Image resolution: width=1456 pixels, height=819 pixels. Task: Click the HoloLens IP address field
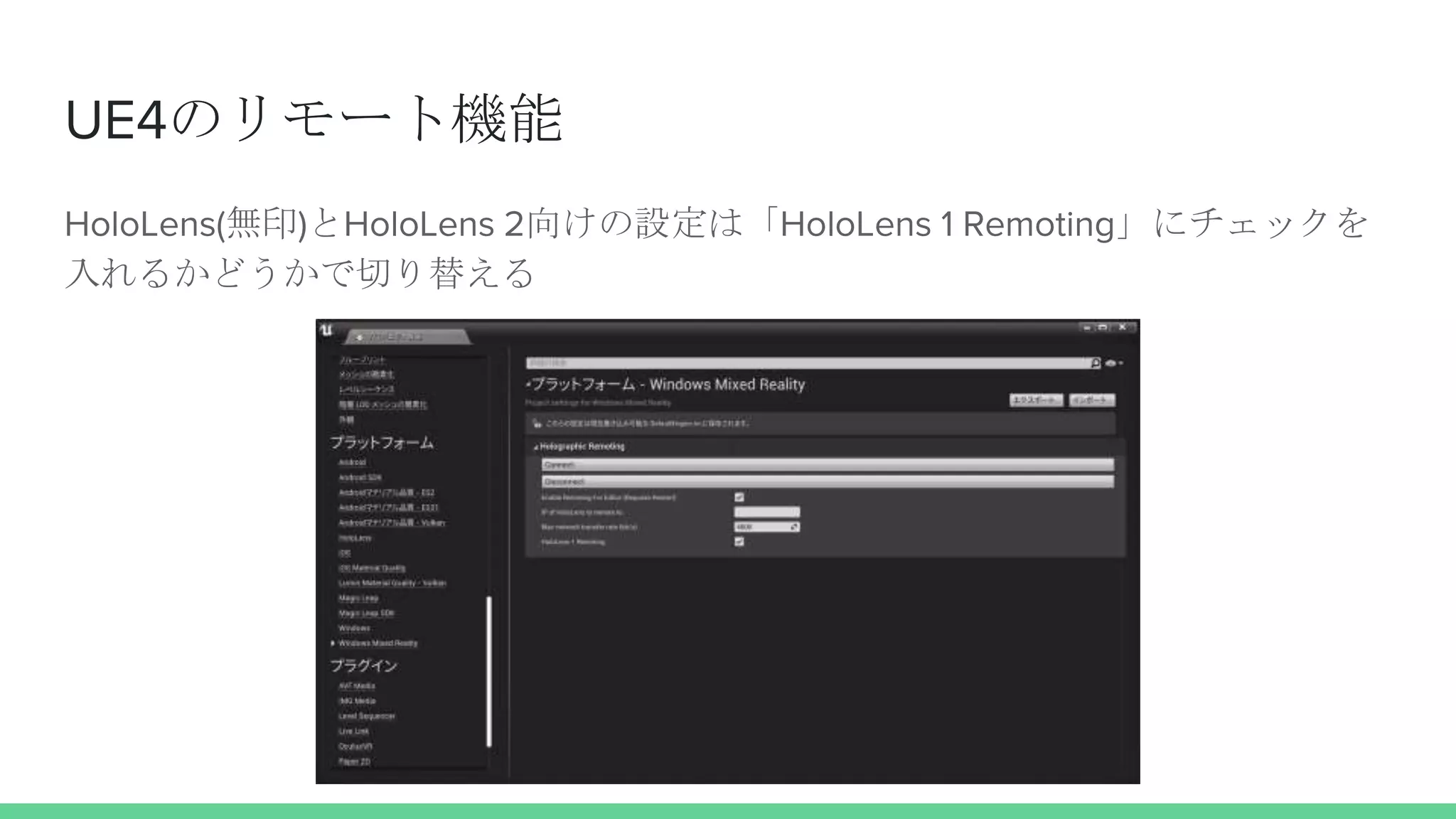tap(767, 512)
